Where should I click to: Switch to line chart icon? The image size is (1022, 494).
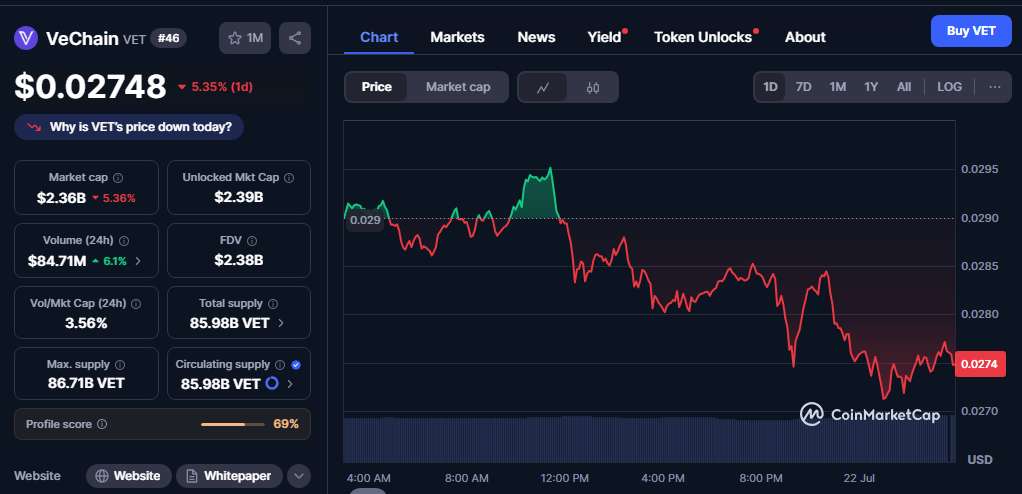(542, 87)
